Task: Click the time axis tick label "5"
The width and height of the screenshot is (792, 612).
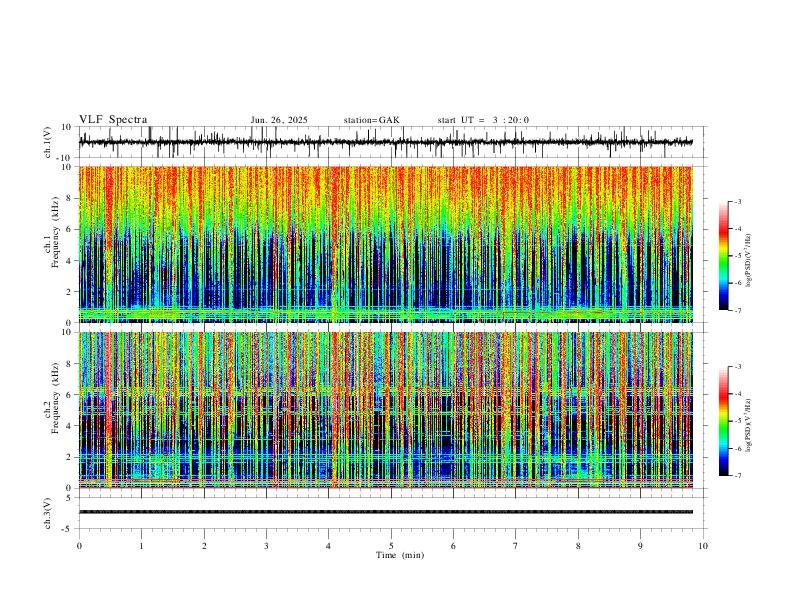Action: 391,546
